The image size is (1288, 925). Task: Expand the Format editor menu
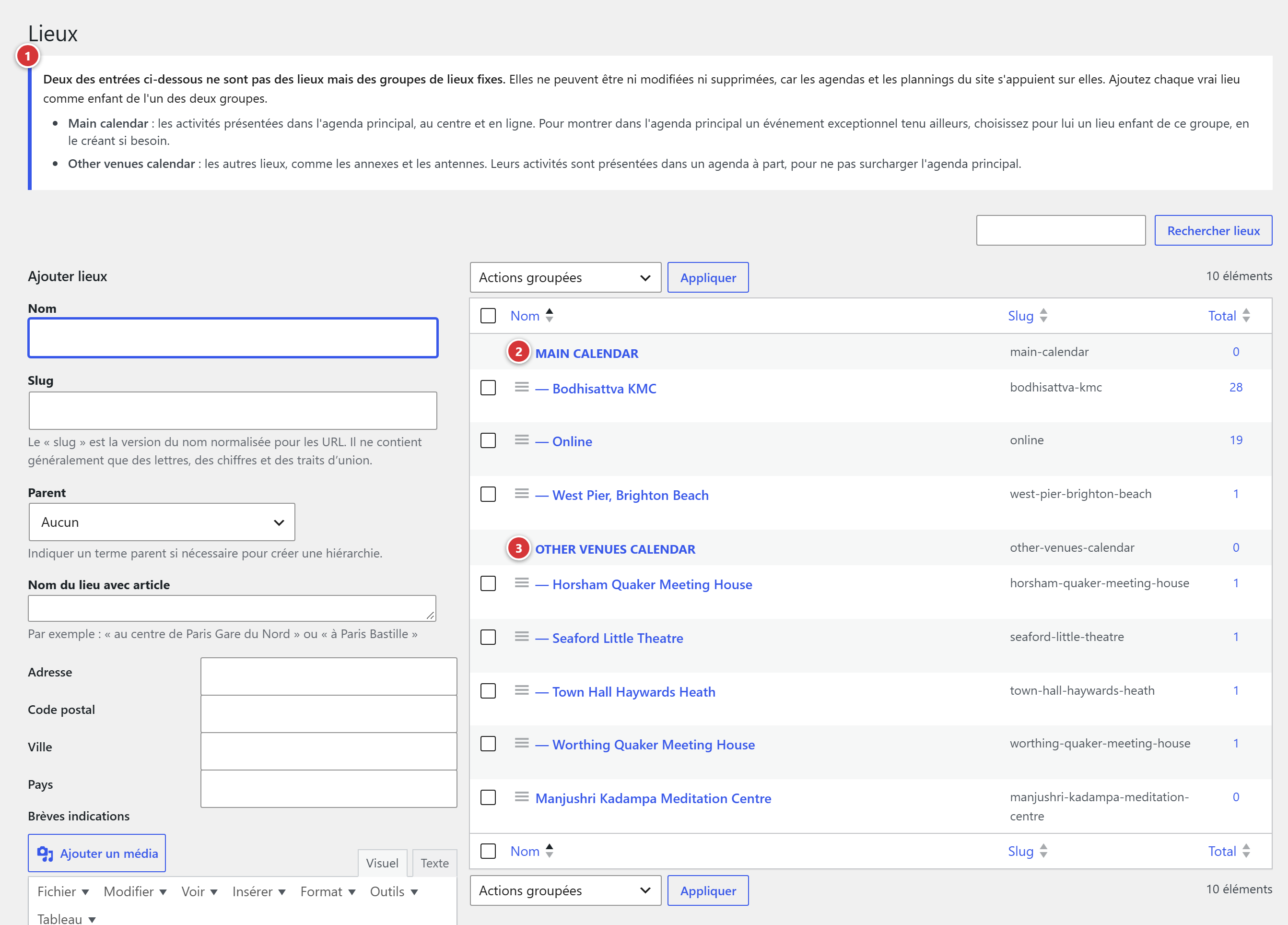click(328, 891)
